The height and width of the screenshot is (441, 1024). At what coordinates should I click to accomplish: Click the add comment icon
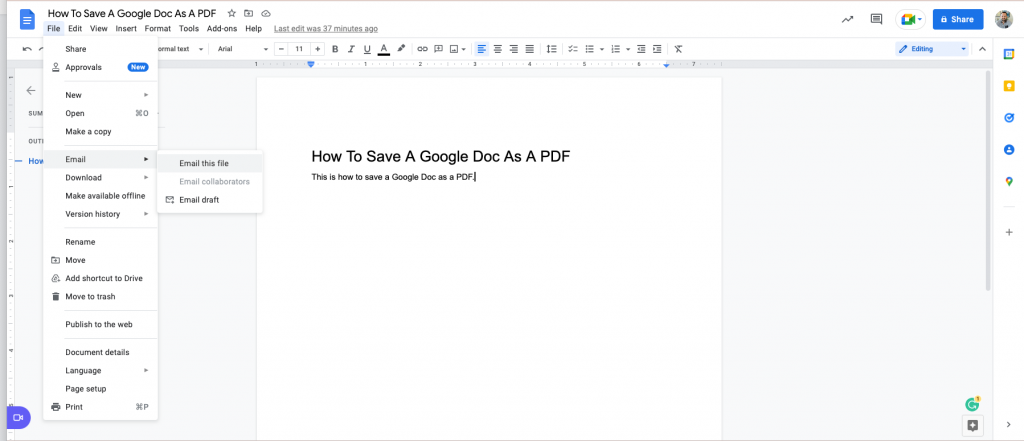439,49
